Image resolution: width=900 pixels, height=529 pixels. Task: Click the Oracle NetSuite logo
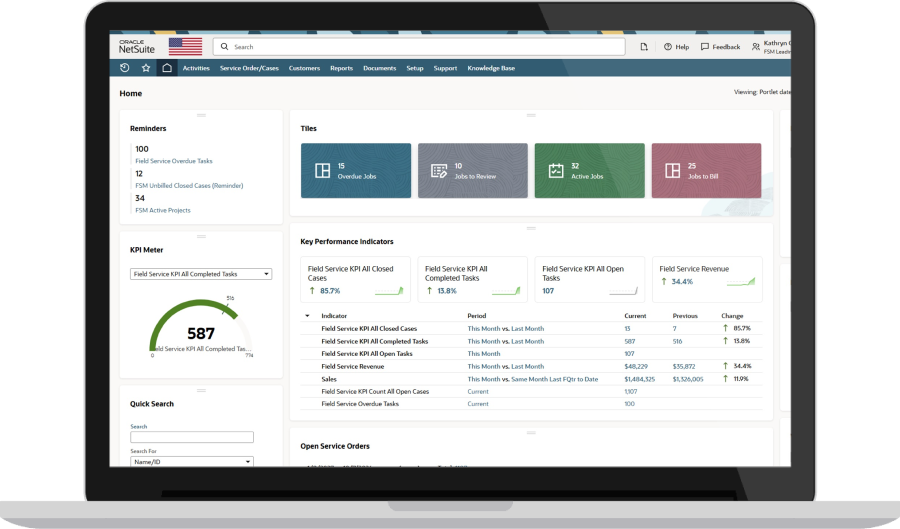[137, 46]
